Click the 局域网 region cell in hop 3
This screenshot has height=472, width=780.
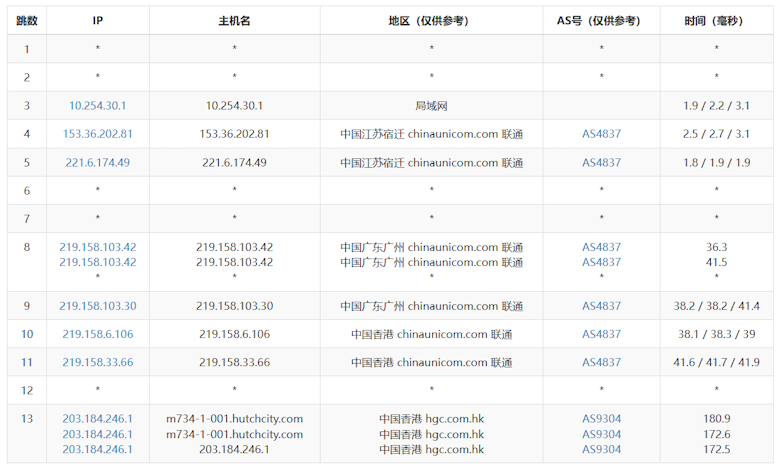click(x=431, y=105)
